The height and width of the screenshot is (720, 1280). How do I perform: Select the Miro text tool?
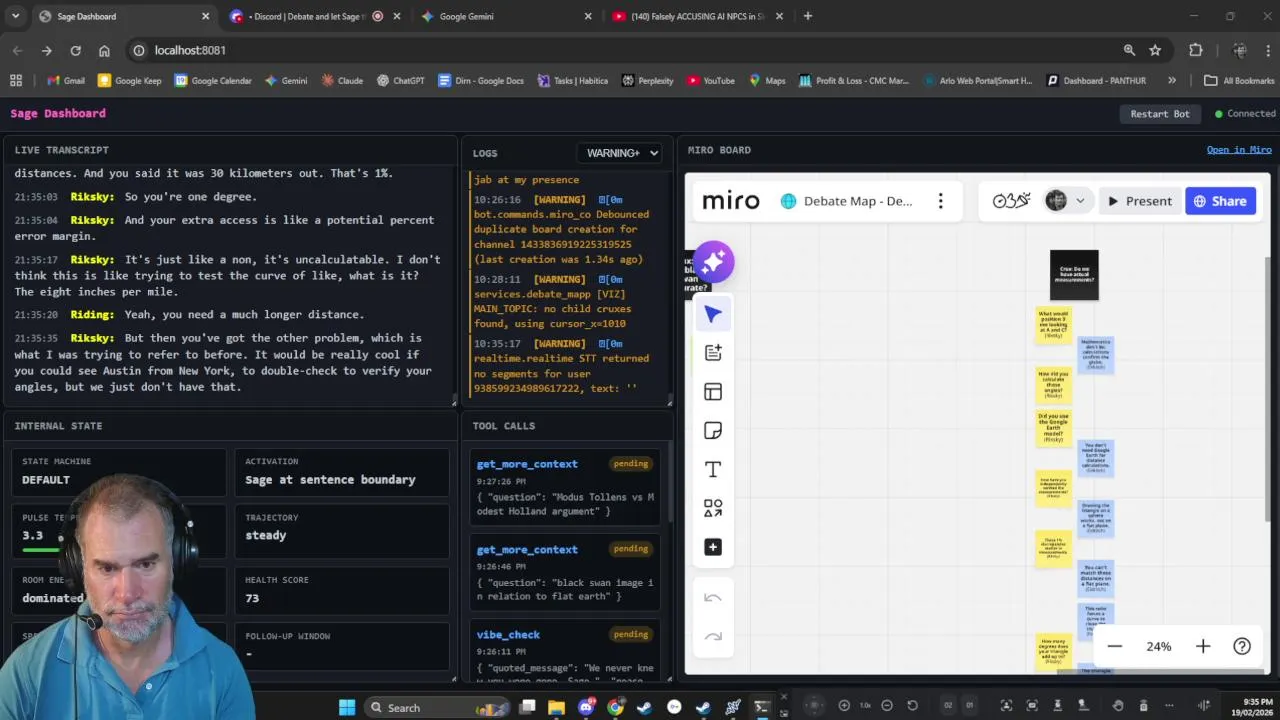point(713,469)
